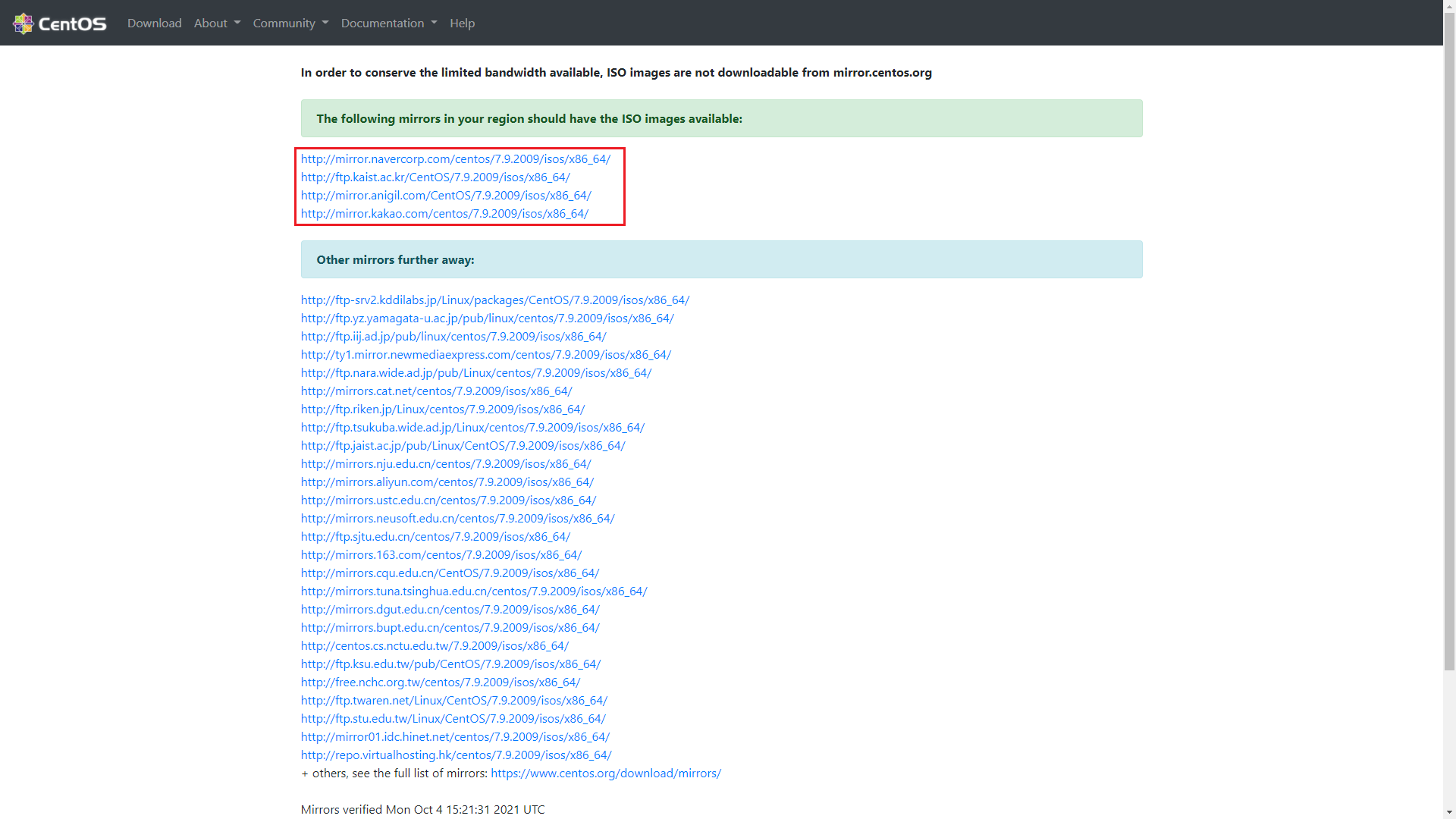Expand the Documentation dropdown menu
This screenshot has width=1456, height=819.
(389, 23)
